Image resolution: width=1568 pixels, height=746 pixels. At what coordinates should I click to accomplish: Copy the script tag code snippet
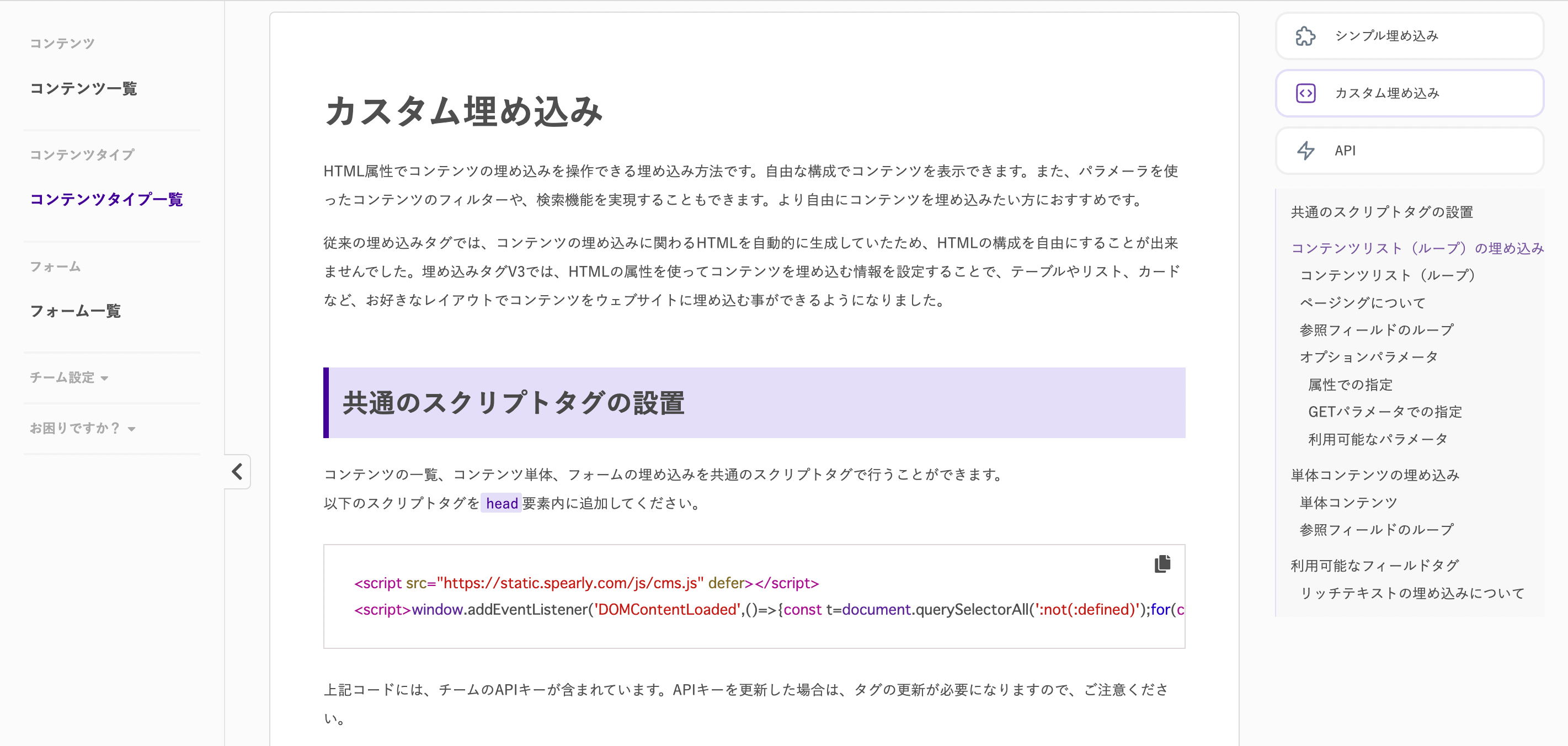point(1162,564)
